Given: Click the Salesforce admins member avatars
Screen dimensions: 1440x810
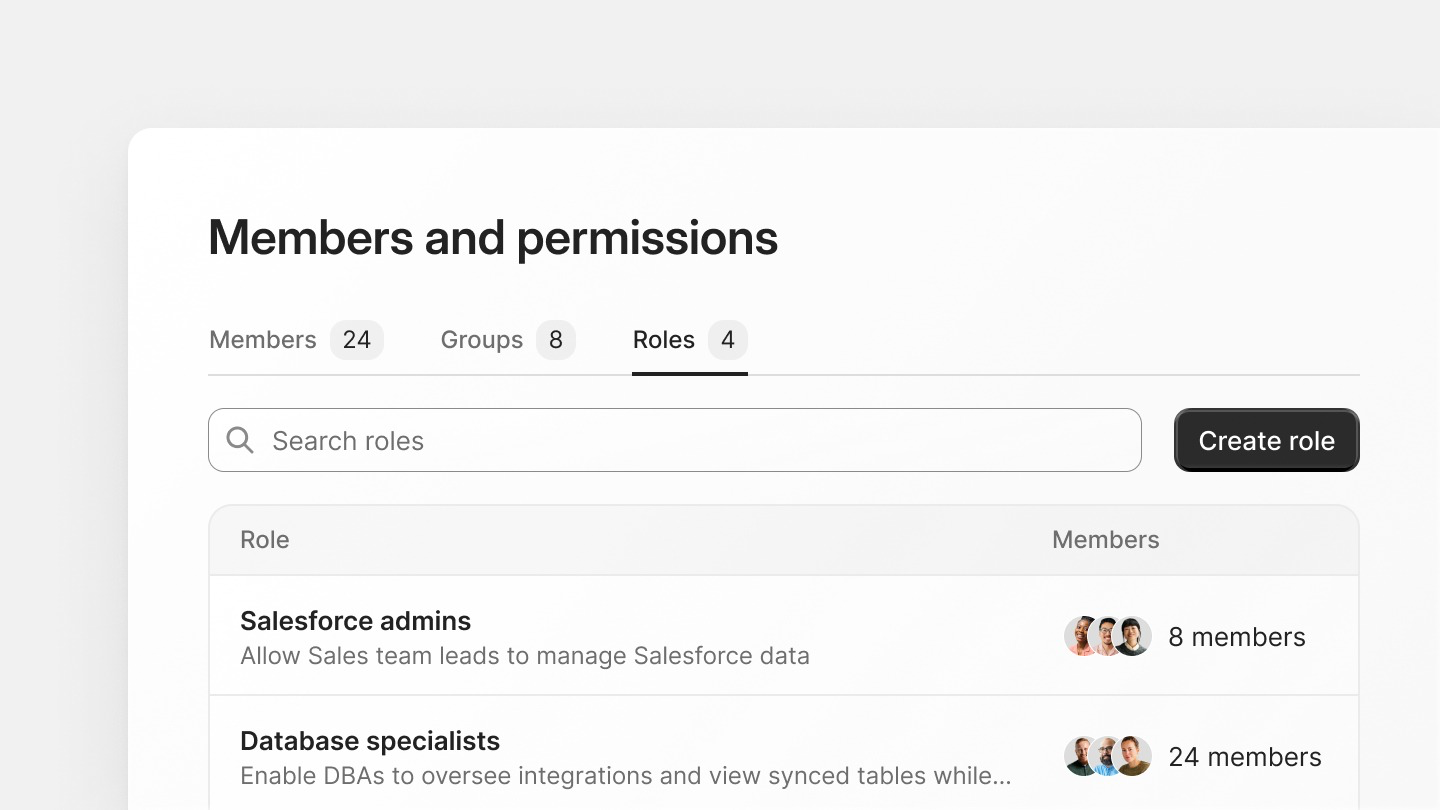Looking at the screenshot, I should [1108, 637].
